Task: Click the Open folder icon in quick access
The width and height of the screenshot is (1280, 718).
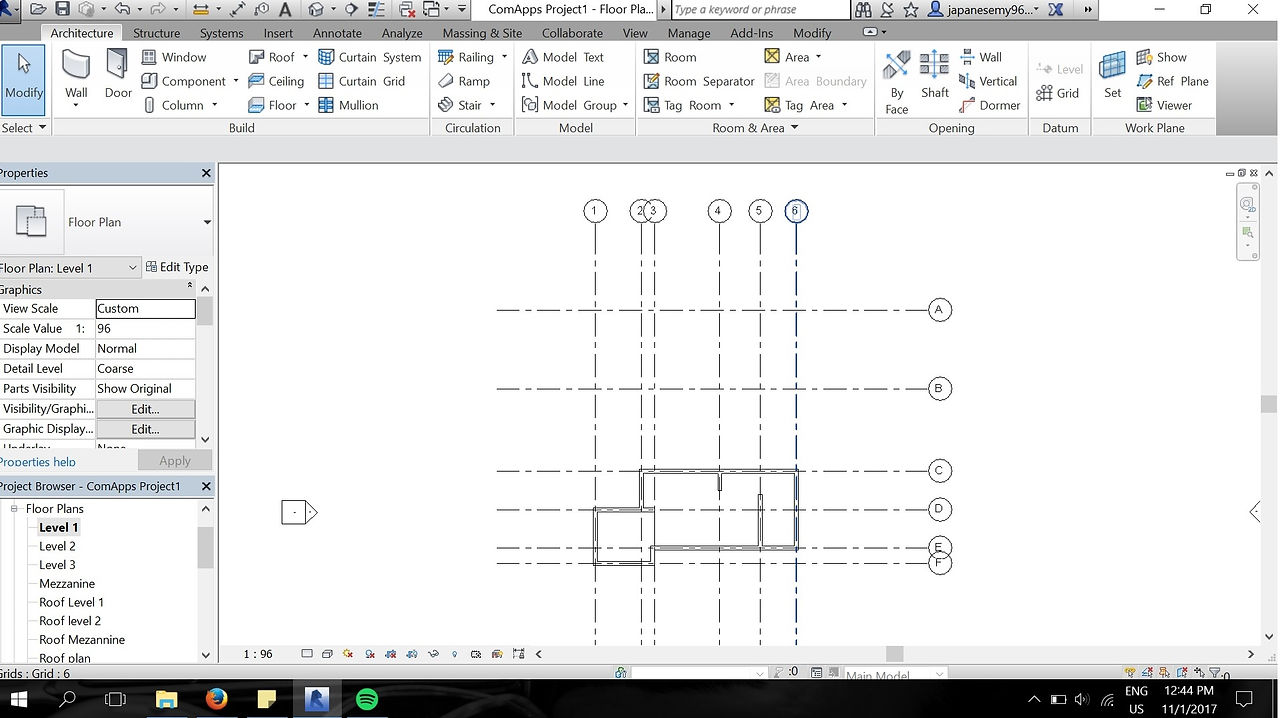Action: point(38,9)
